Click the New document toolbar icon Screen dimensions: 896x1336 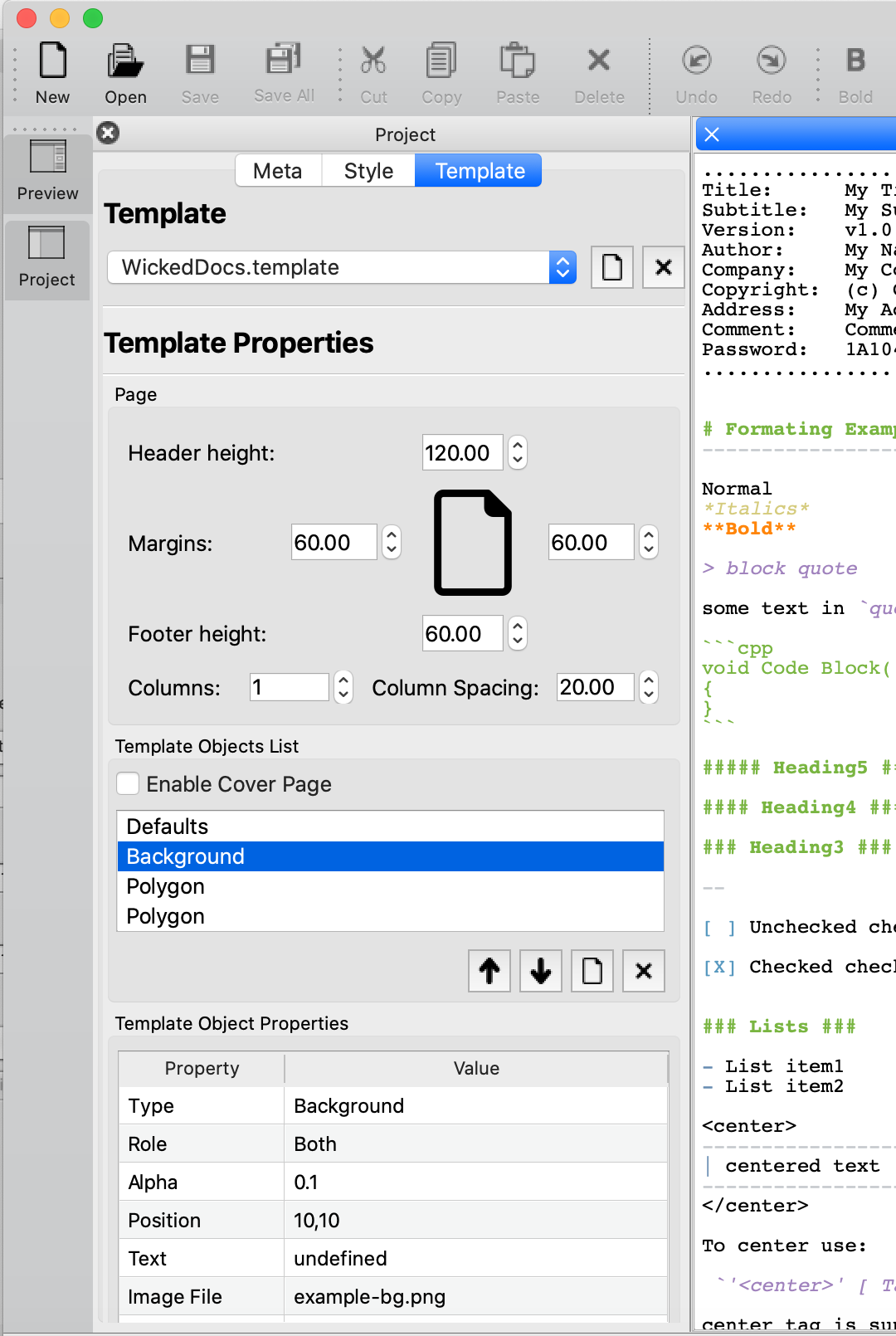pyautogui.click(x=52, y=62)
